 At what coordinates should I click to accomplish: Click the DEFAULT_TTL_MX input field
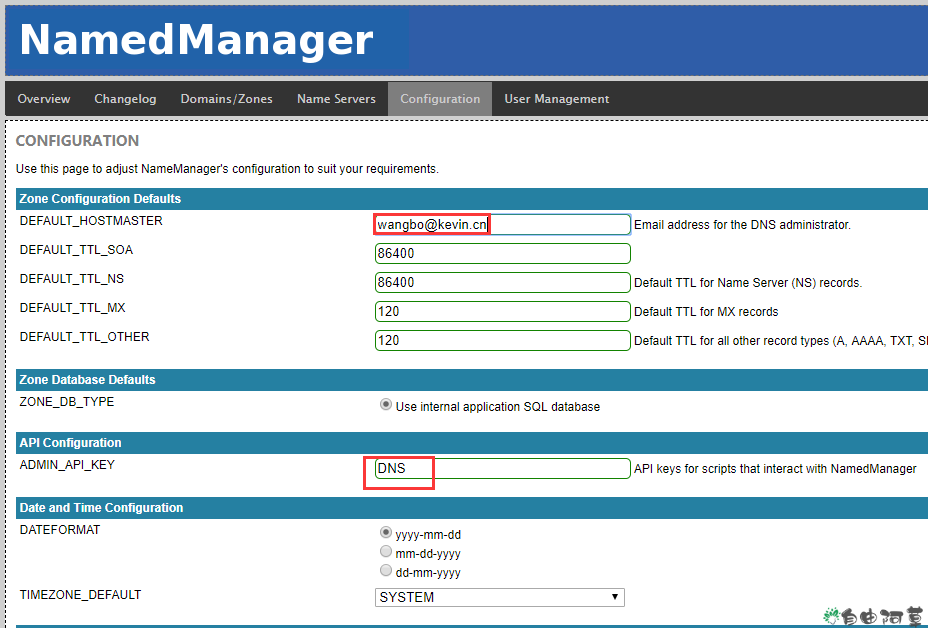click(x=502, y=311)
